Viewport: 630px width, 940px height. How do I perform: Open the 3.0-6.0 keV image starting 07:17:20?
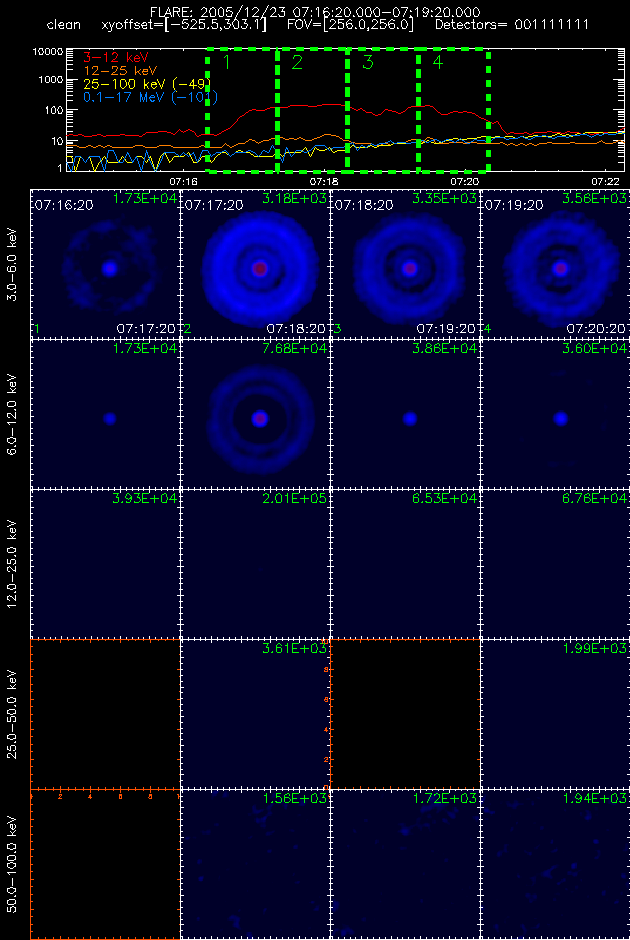coord(255,264)
